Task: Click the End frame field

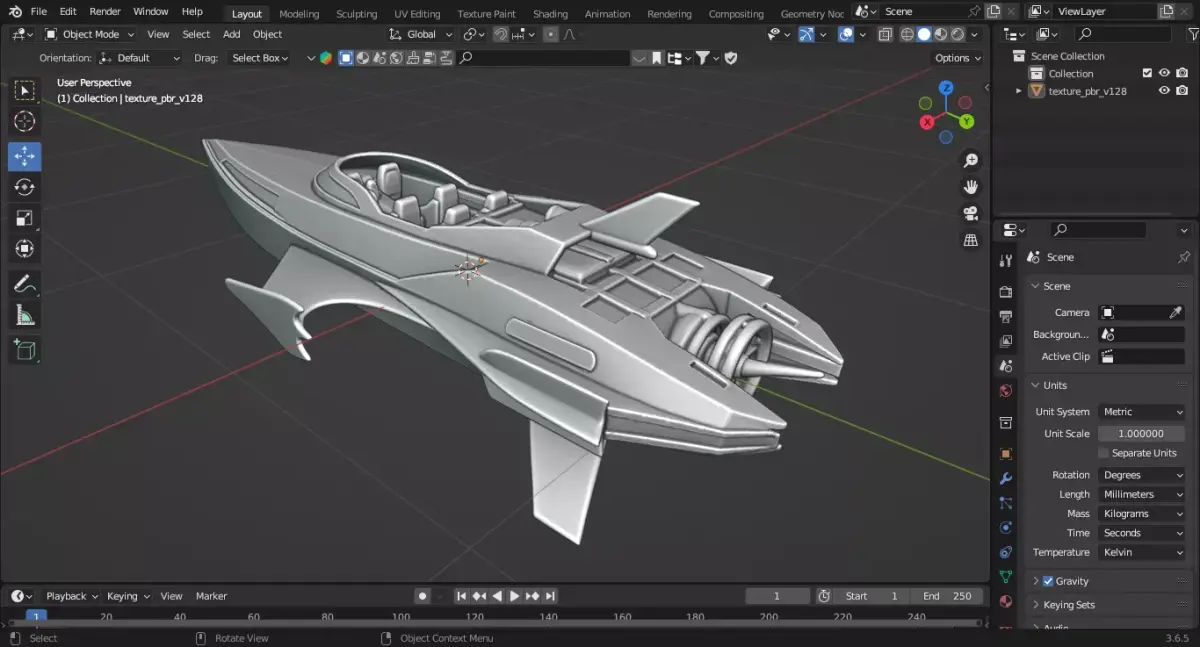Action: (x=948, y=596)
